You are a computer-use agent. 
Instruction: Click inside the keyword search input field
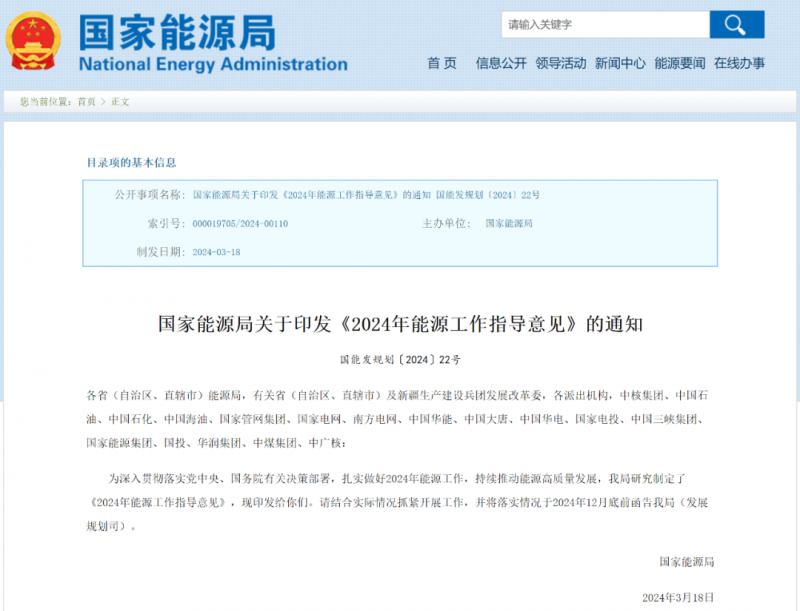(x=602, y=23)
